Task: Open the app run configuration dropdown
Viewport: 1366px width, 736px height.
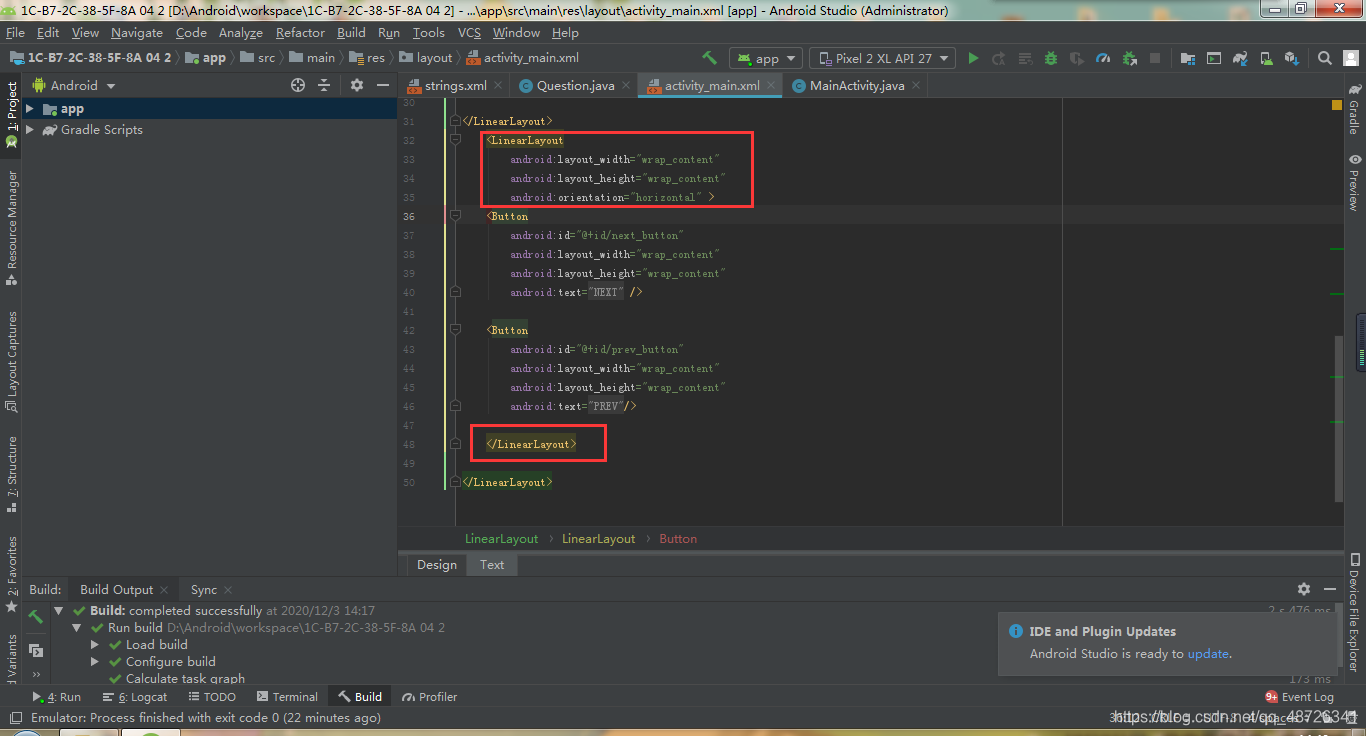Action: tap(766, 58)
